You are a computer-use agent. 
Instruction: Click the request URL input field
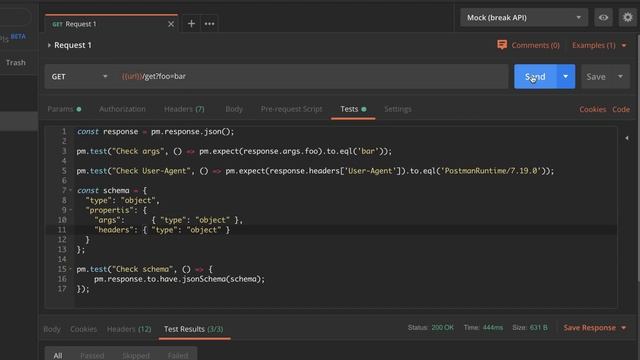tap(312, 76)
